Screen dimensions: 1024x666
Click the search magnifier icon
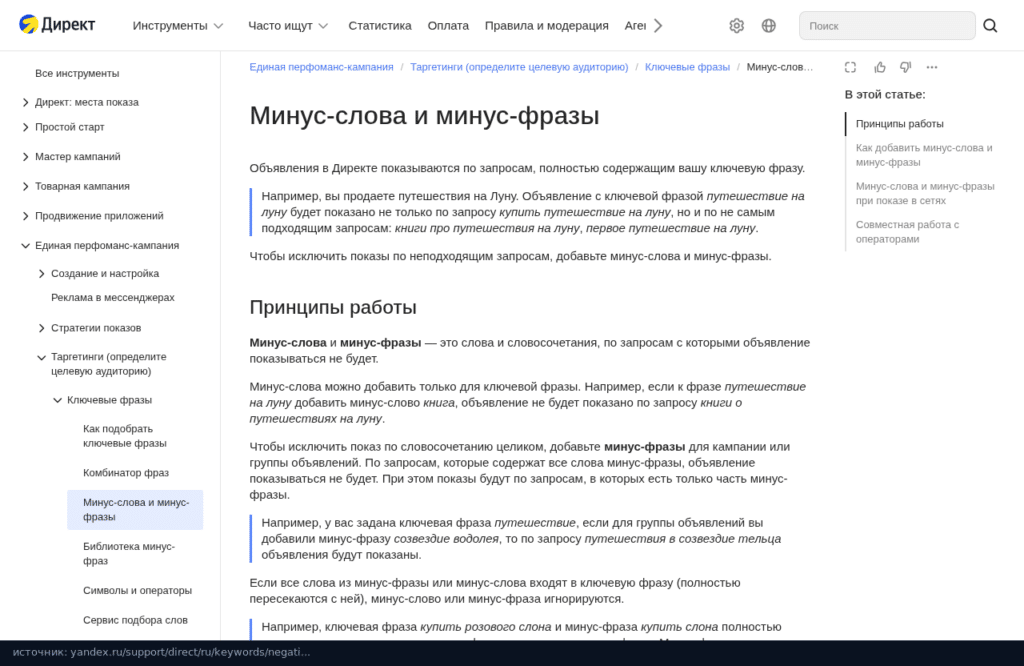click(x=990, y=25)
